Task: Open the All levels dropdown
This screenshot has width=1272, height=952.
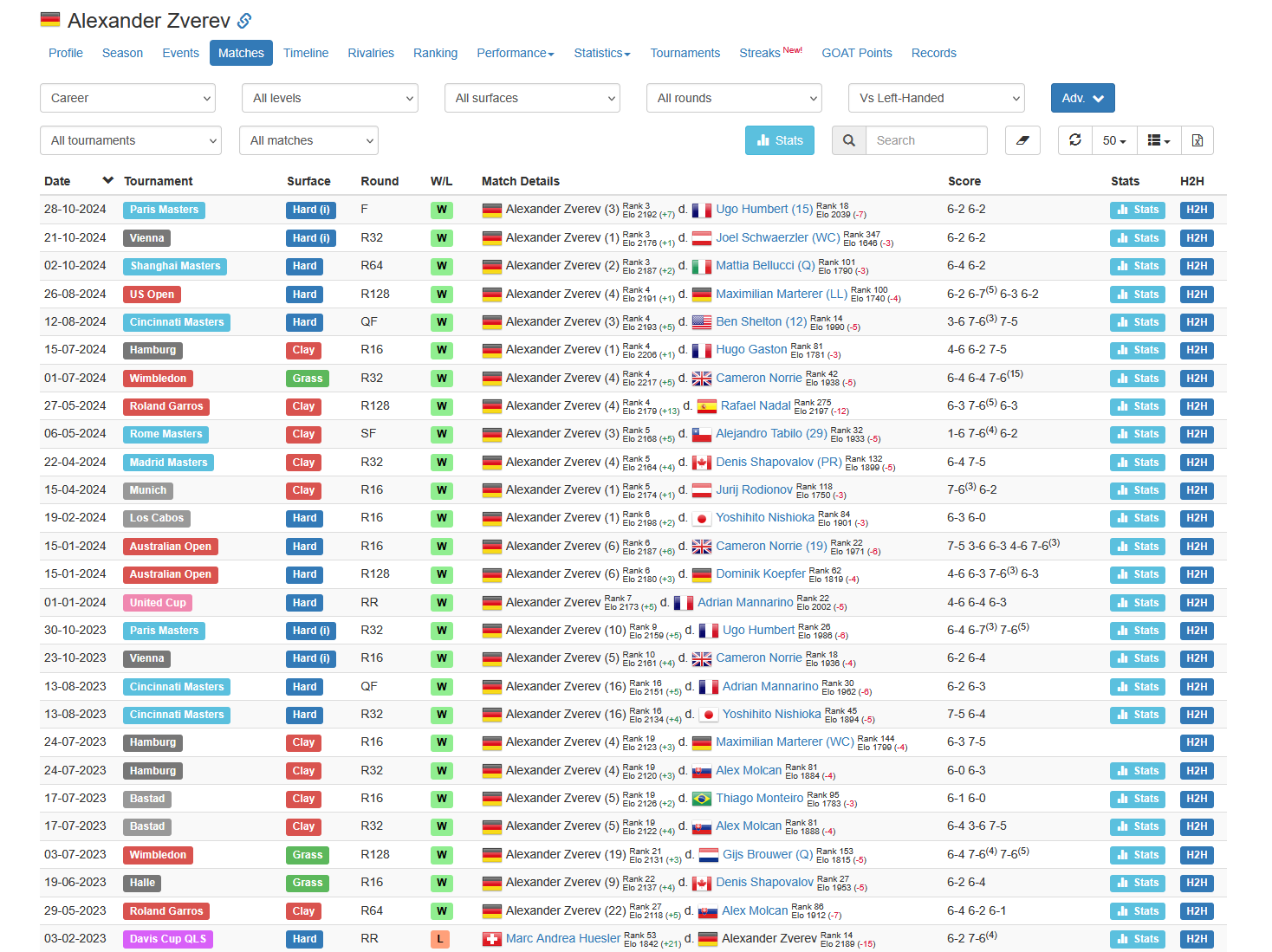Action: click(x=330, y=98)
